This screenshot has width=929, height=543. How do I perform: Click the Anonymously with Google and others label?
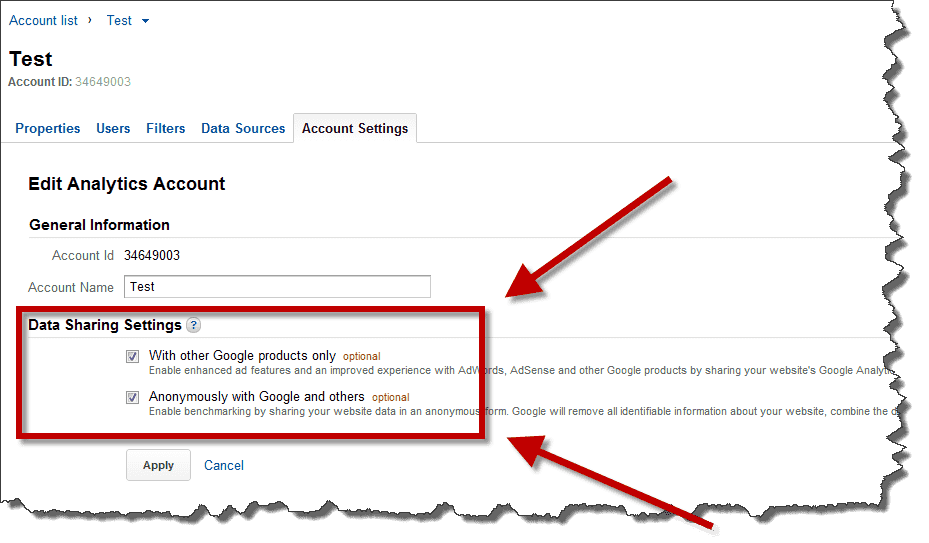257,397
